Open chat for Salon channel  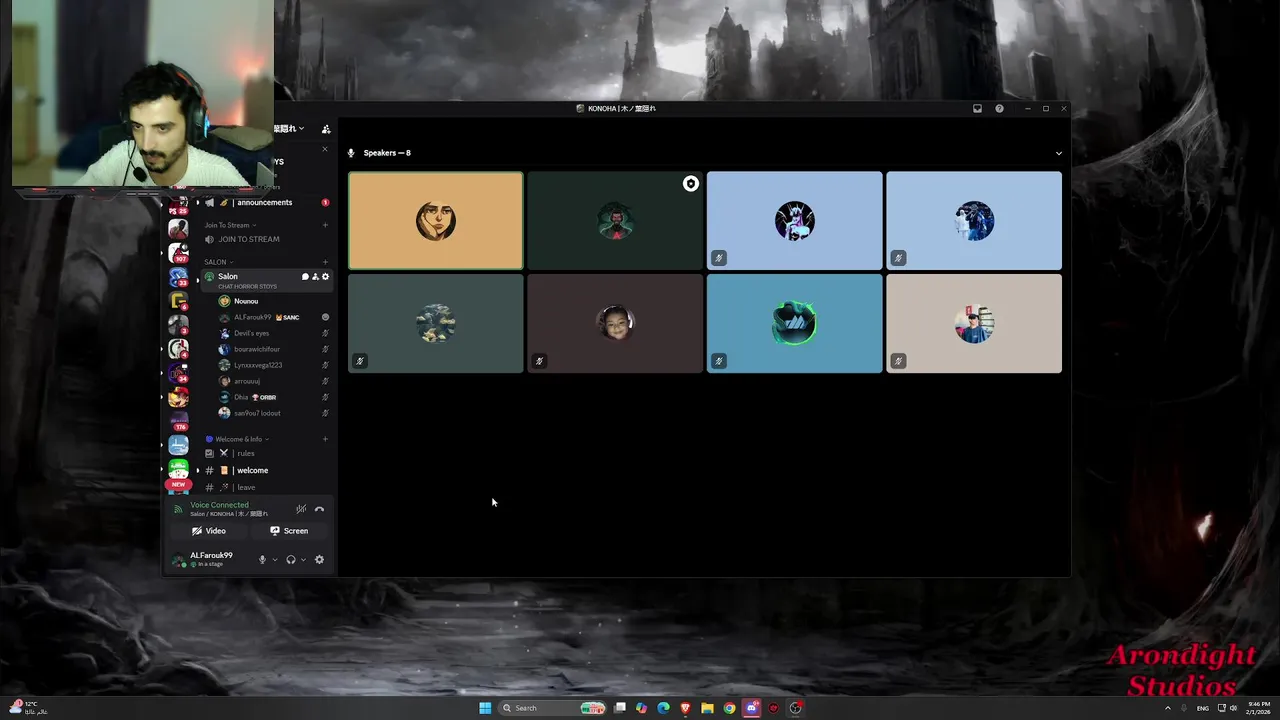click(305, 277)
